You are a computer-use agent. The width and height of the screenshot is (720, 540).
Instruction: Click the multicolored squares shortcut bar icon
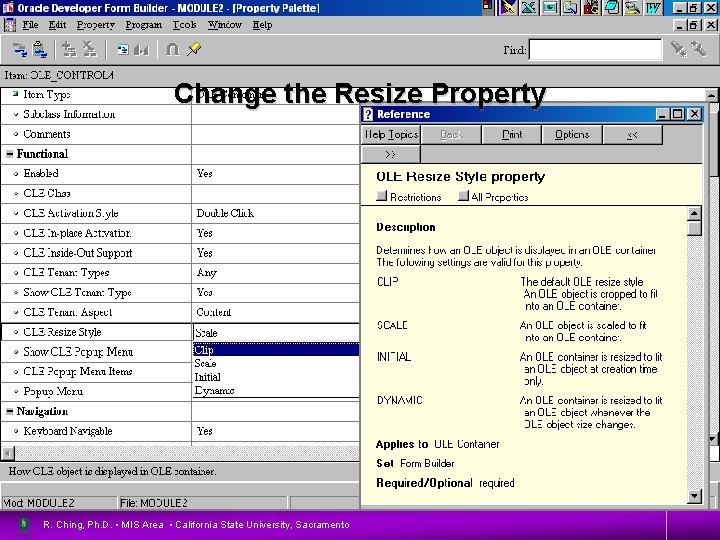coord(488,7)
